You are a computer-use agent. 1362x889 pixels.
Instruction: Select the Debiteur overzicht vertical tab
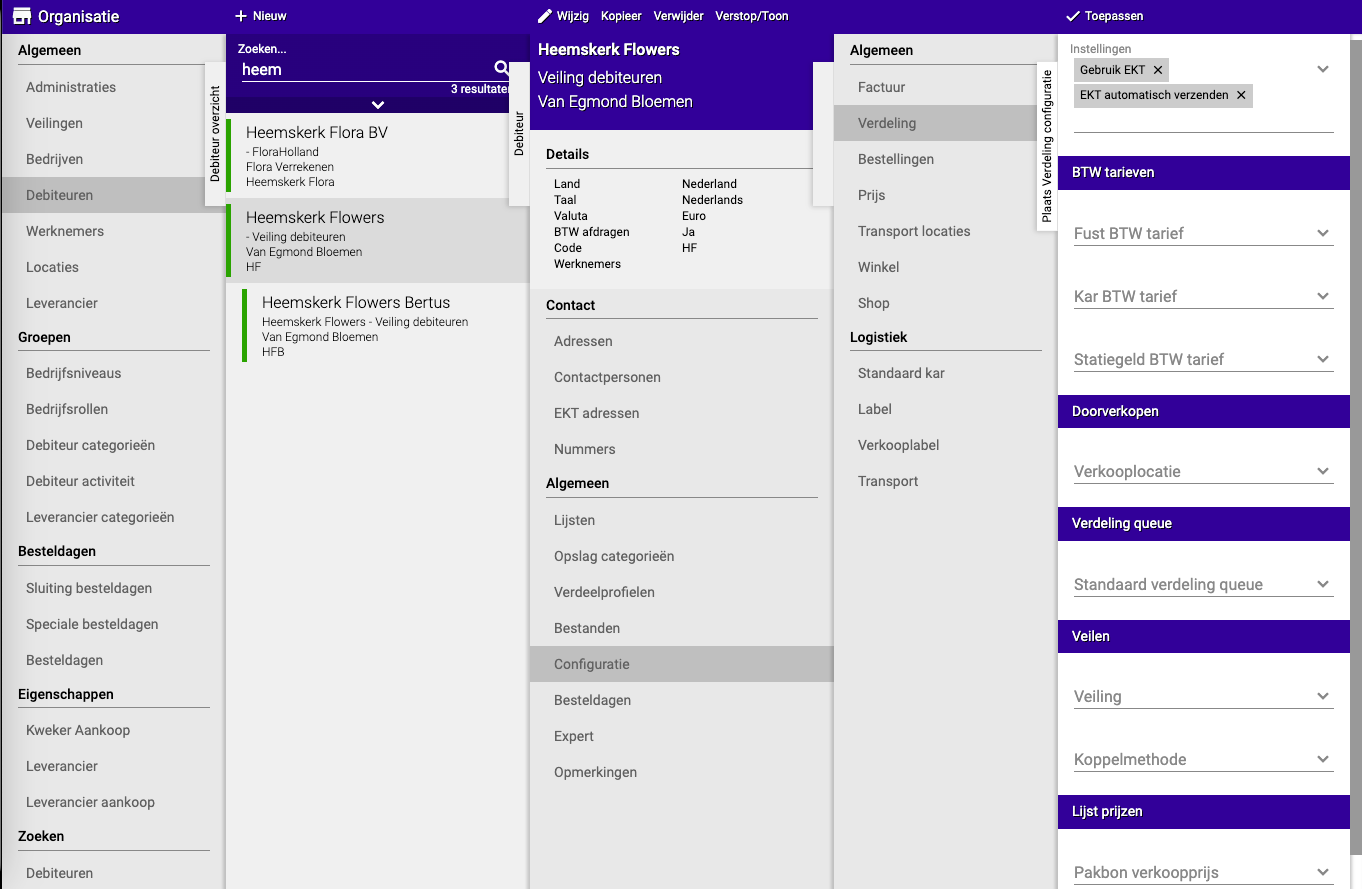point(215,134)
